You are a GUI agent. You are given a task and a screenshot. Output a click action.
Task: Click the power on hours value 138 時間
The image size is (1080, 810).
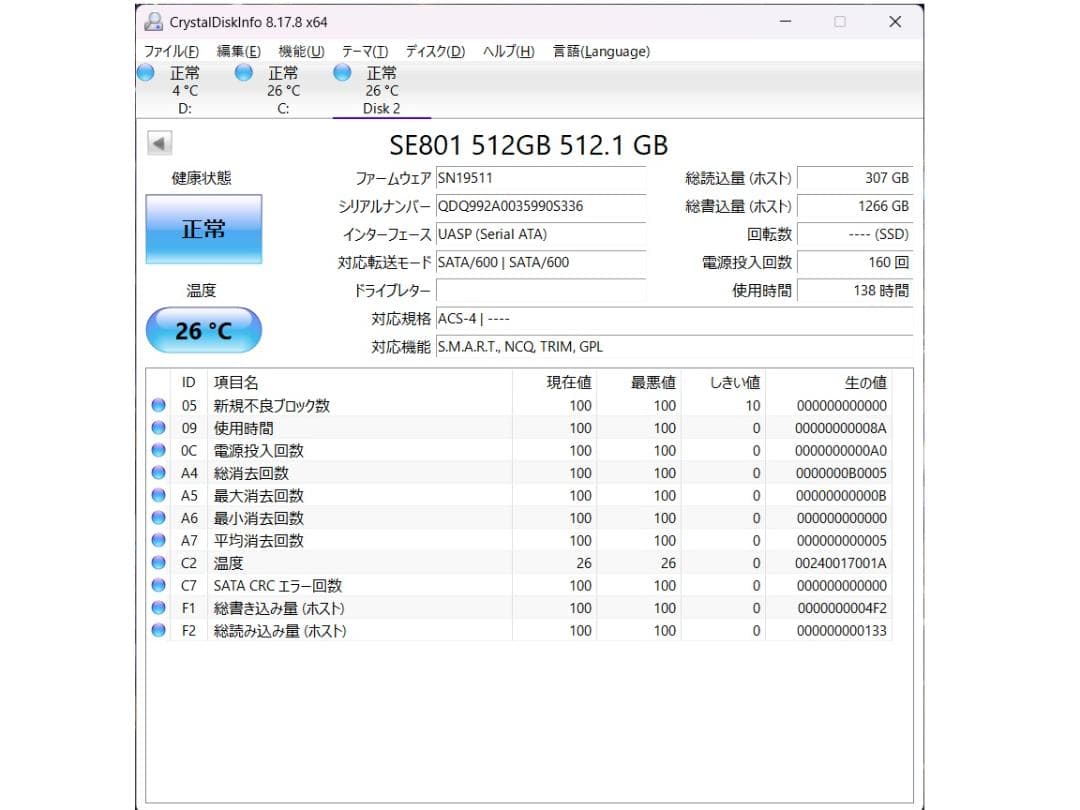coord(855,291)
